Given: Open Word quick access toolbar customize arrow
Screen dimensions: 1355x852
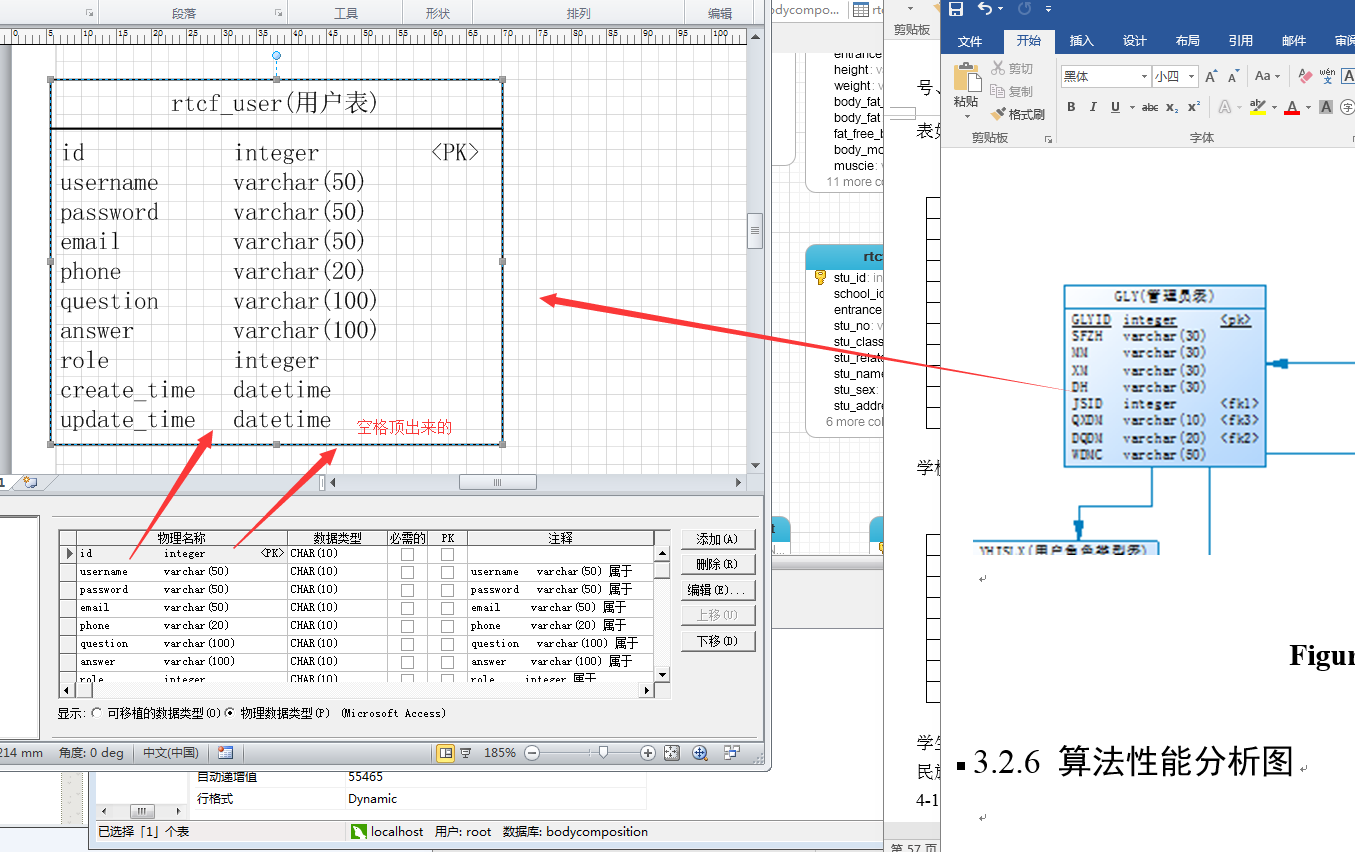Looking at the screenshot, I should [x=1048, y=9].
